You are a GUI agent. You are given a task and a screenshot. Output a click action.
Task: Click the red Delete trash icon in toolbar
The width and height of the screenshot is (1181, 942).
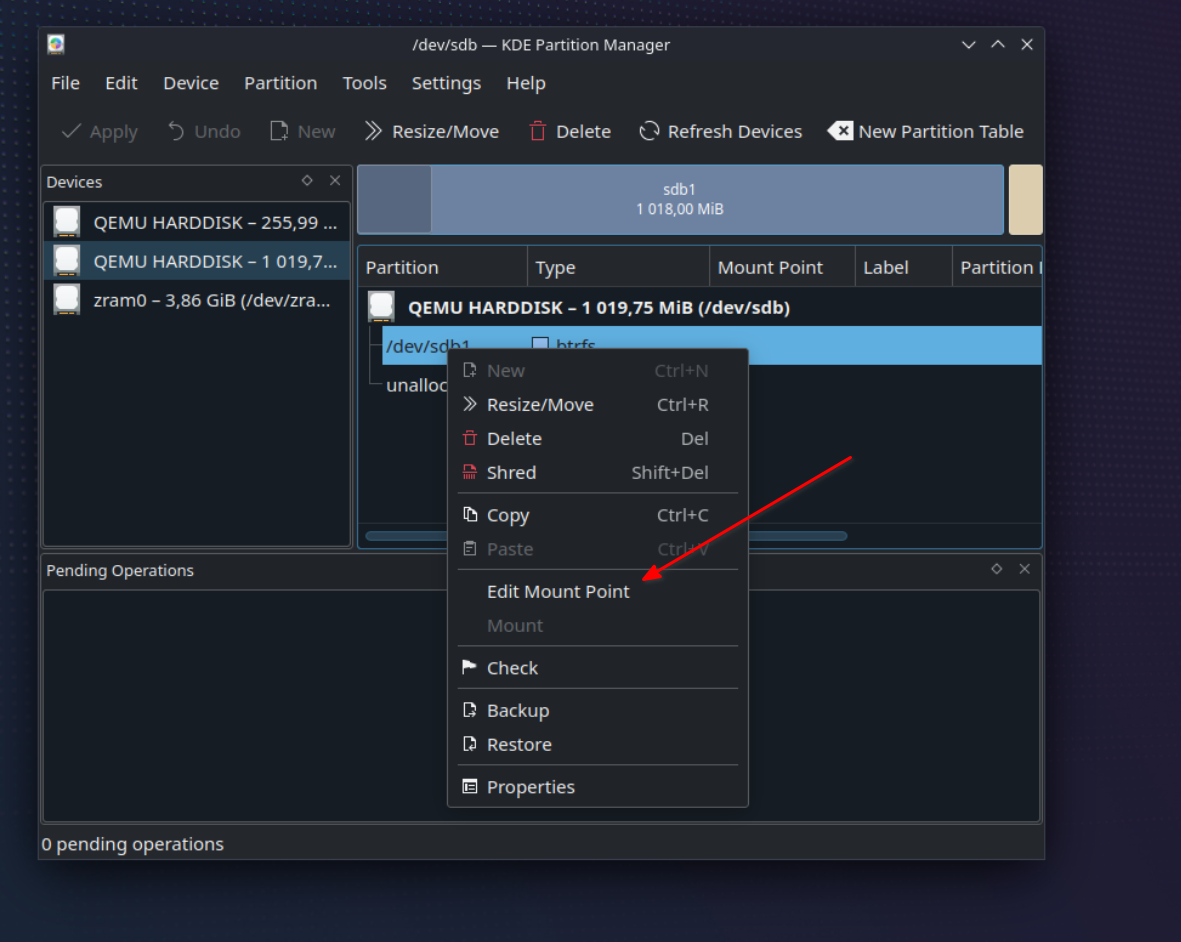click(x=538, y=131)
